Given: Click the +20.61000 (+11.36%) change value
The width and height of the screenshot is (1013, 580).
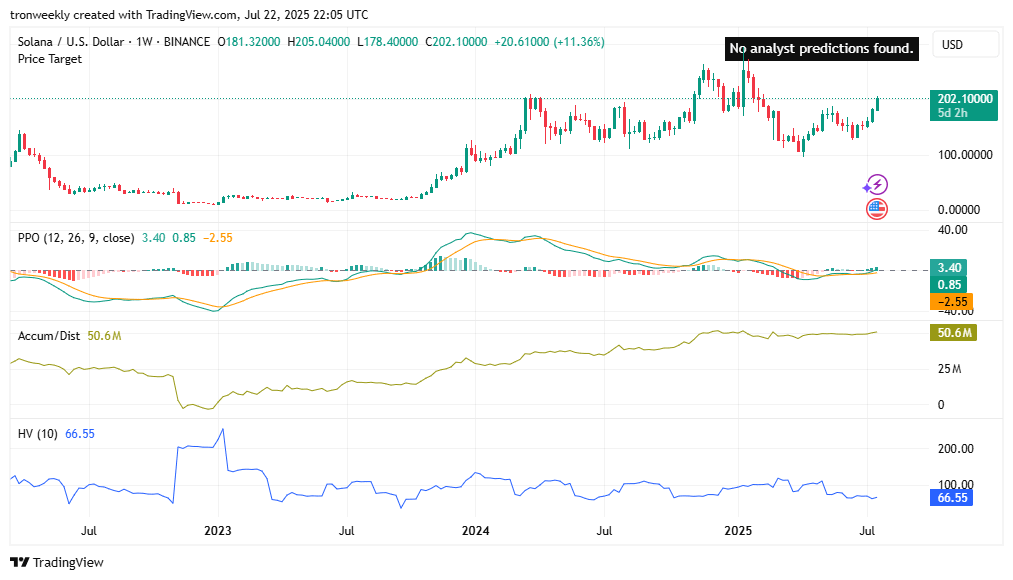Looking at the screenshot, I should point(549,41).
